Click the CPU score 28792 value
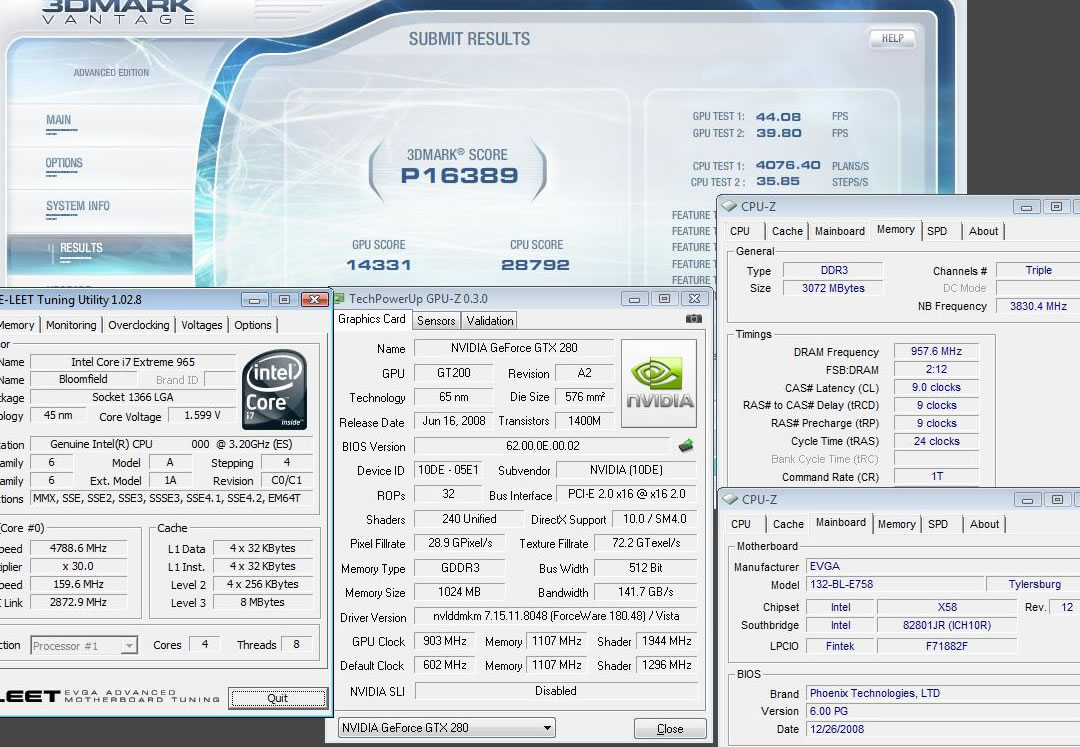This screenshot has height=747, width=1080. (x=535, y=265)
